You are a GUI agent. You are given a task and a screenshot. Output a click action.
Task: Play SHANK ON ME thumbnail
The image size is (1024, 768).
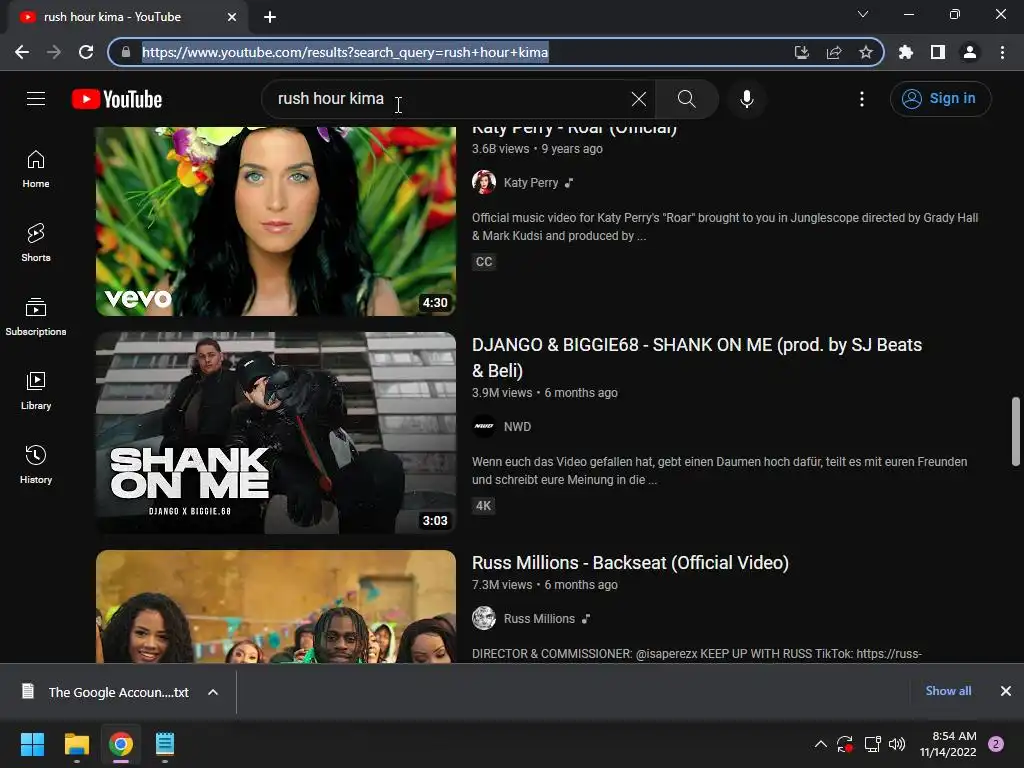click(x=276, y=433)
